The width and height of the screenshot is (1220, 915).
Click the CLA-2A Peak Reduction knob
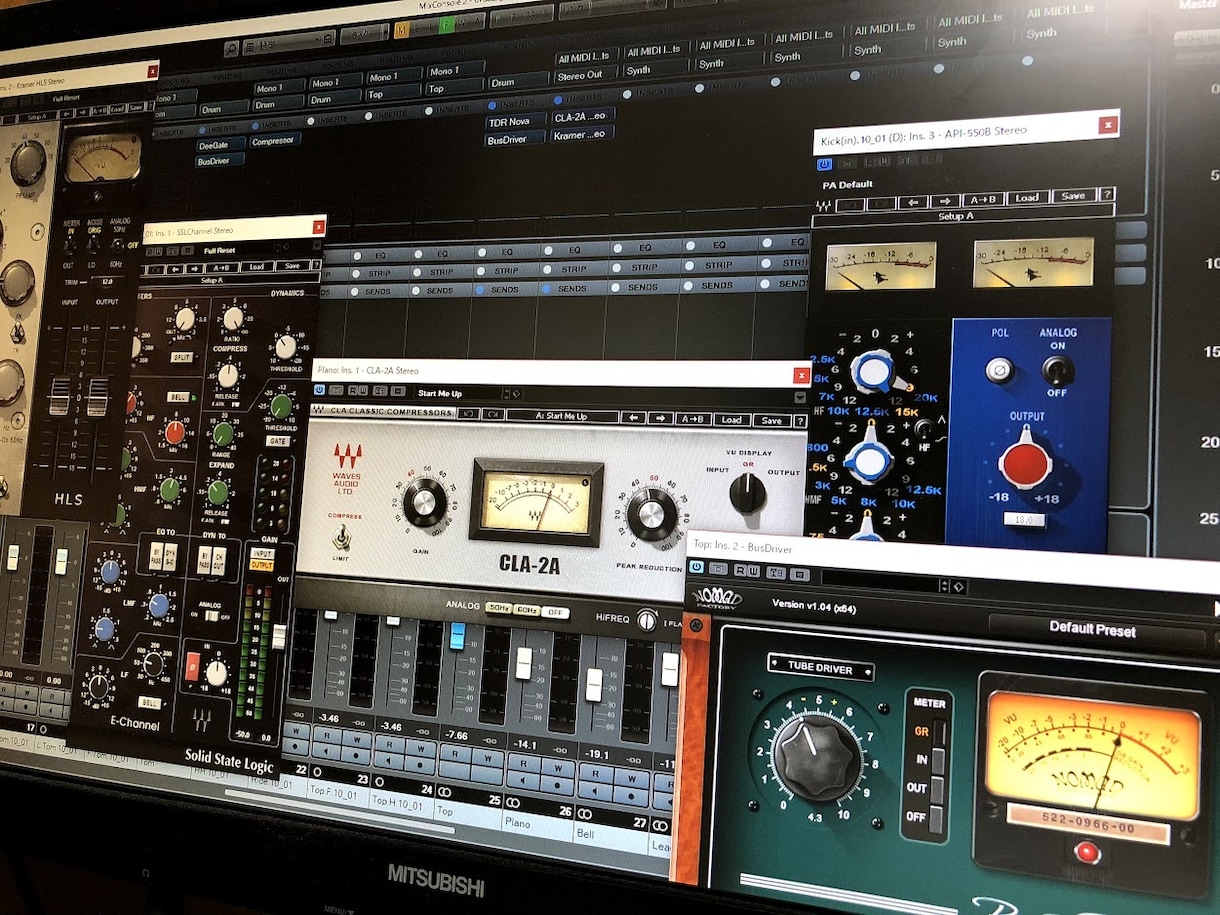pyautogui.click(x=651, y=514)
